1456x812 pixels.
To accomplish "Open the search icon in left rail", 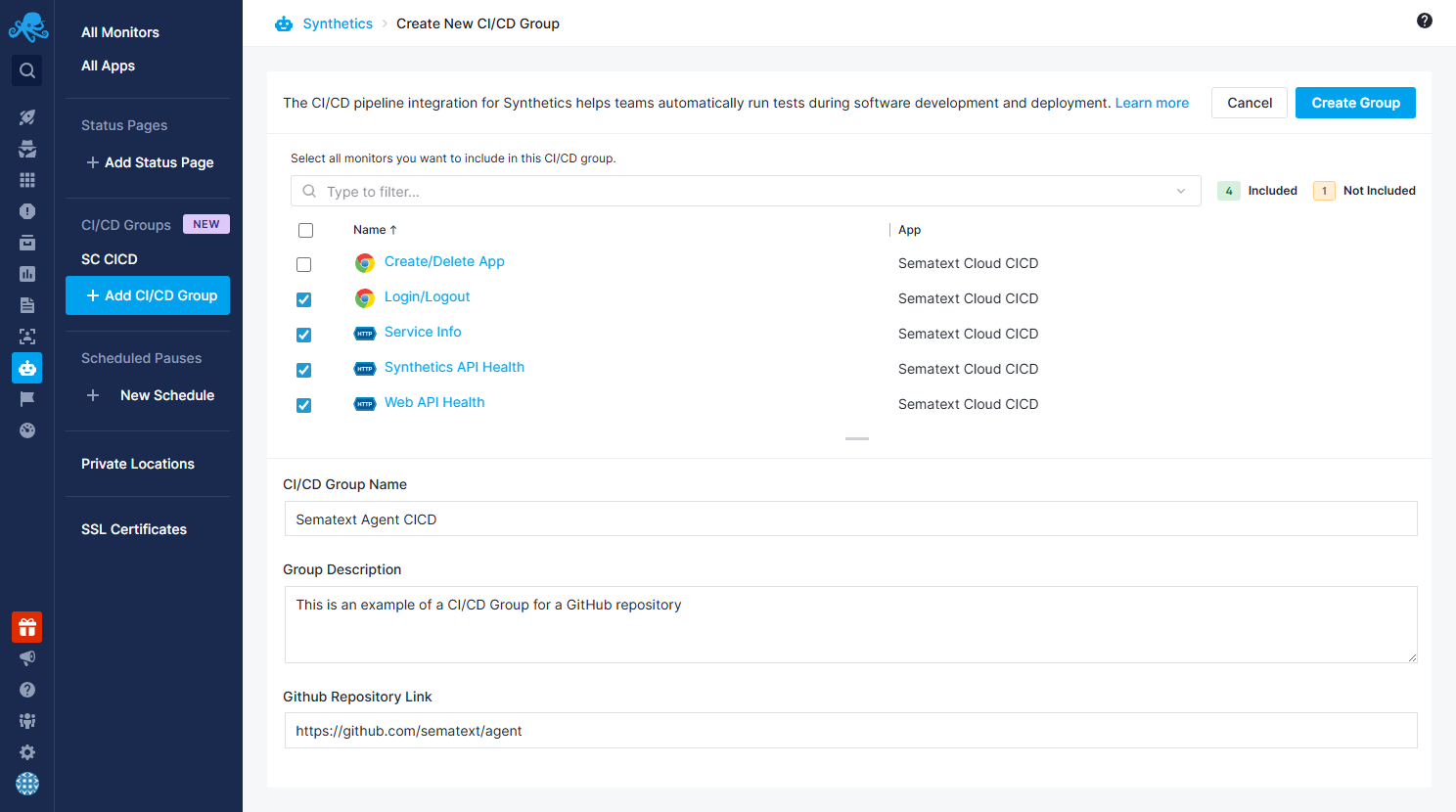I will click(x=27, y=70).
